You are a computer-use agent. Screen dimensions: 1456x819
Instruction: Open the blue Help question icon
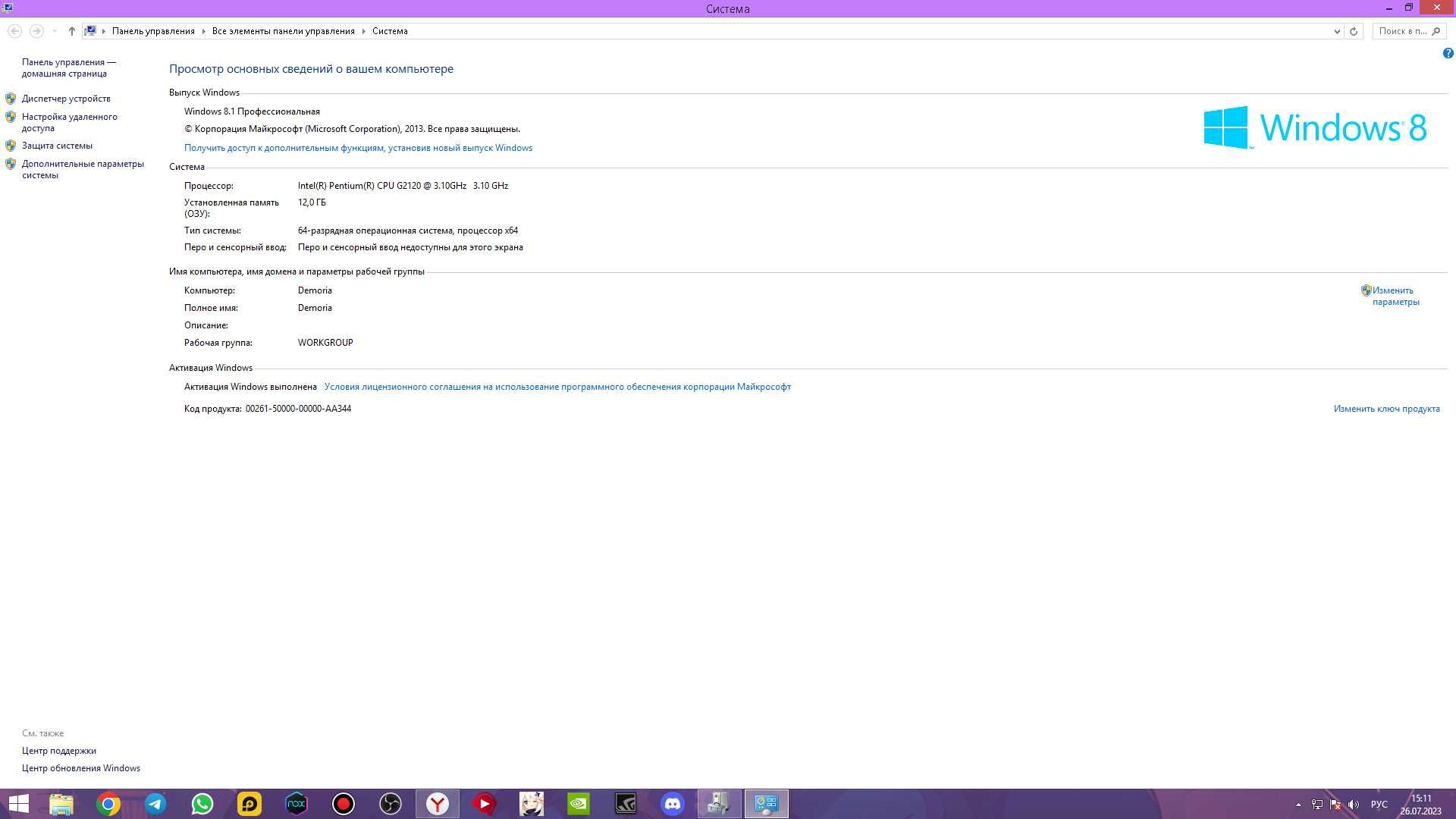click(1448, 53)
